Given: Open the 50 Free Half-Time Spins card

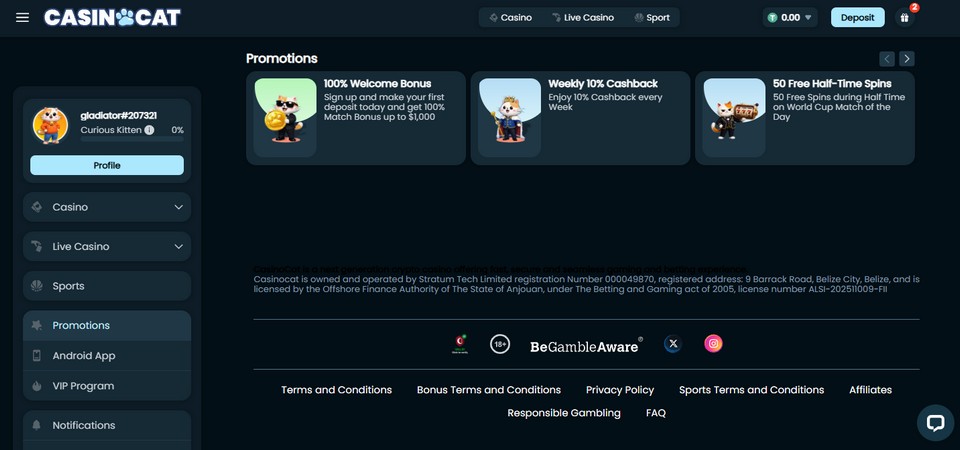Looking at the screenshot, I should [x=804, y=118].
